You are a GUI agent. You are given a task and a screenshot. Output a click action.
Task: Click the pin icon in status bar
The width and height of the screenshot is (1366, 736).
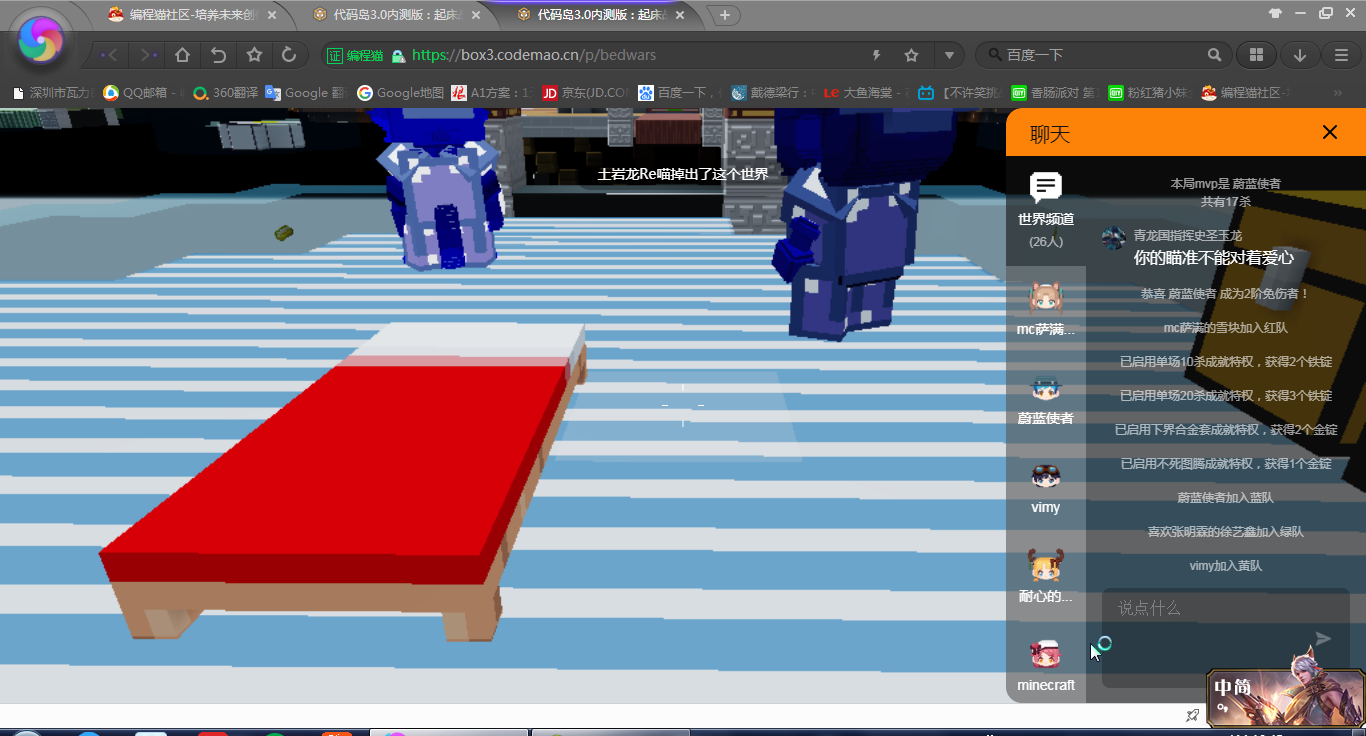pyautogui.click(x=1192, y=715)
